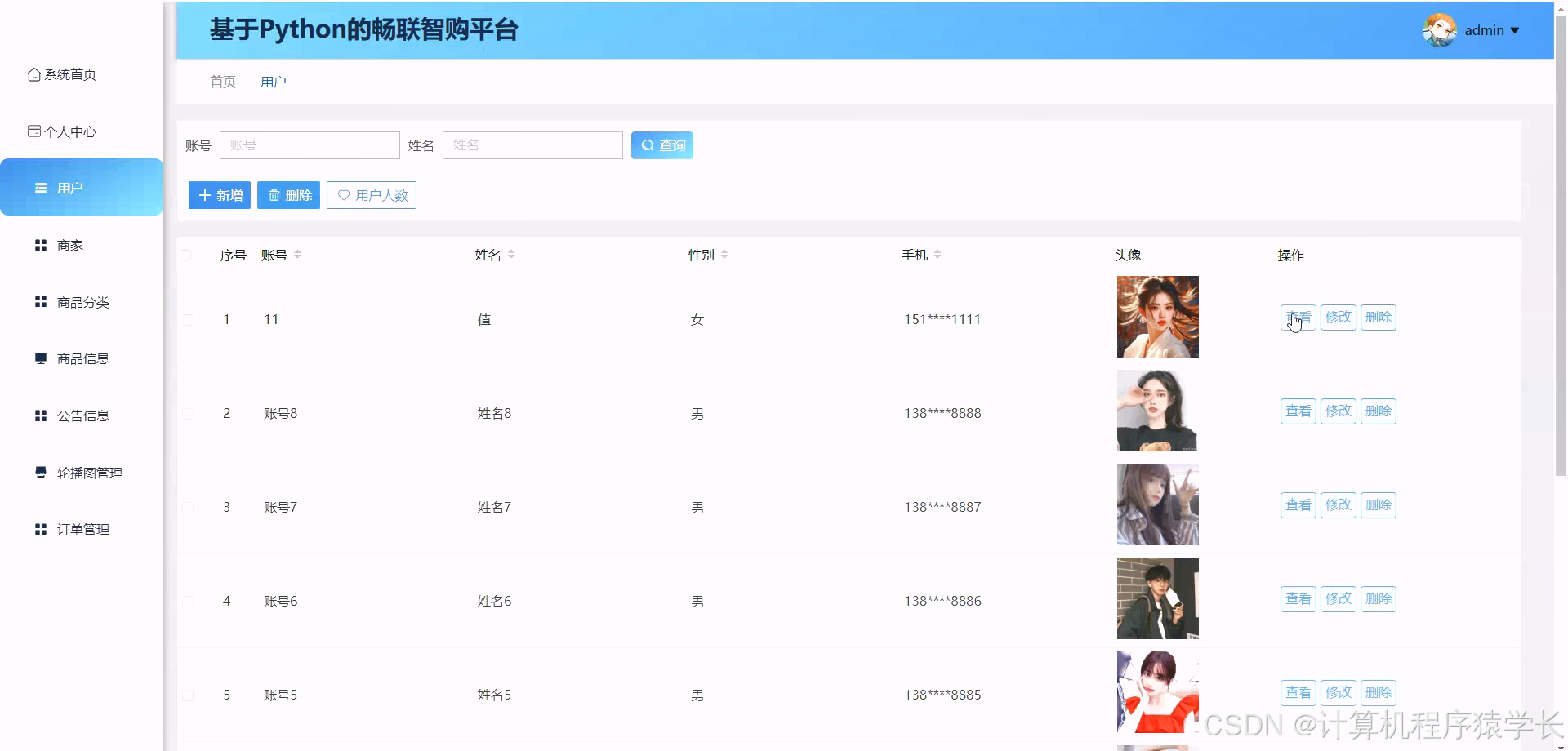
Task: Click the 商品信息 monitor icon
Action: tap(41, 358)
